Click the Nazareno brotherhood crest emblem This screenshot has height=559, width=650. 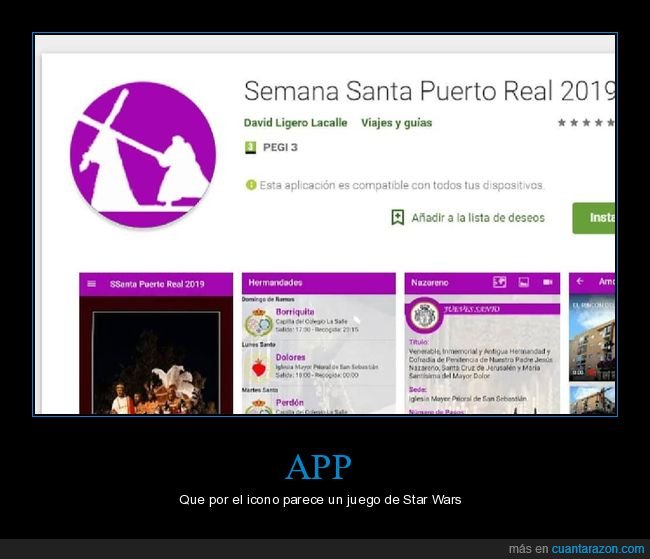pos(424,315)
